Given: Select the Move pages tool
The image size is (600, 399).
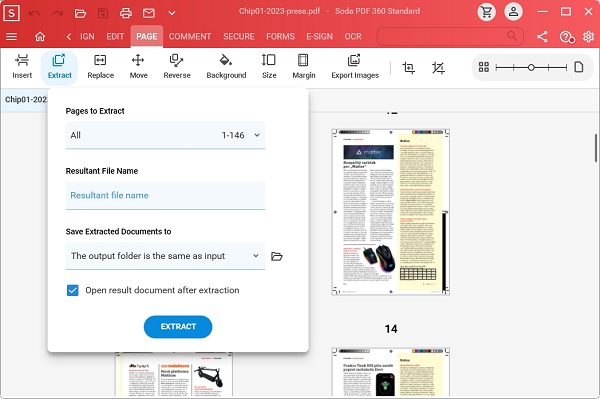Looking at the screenshot, I should (x=139, y=67).
